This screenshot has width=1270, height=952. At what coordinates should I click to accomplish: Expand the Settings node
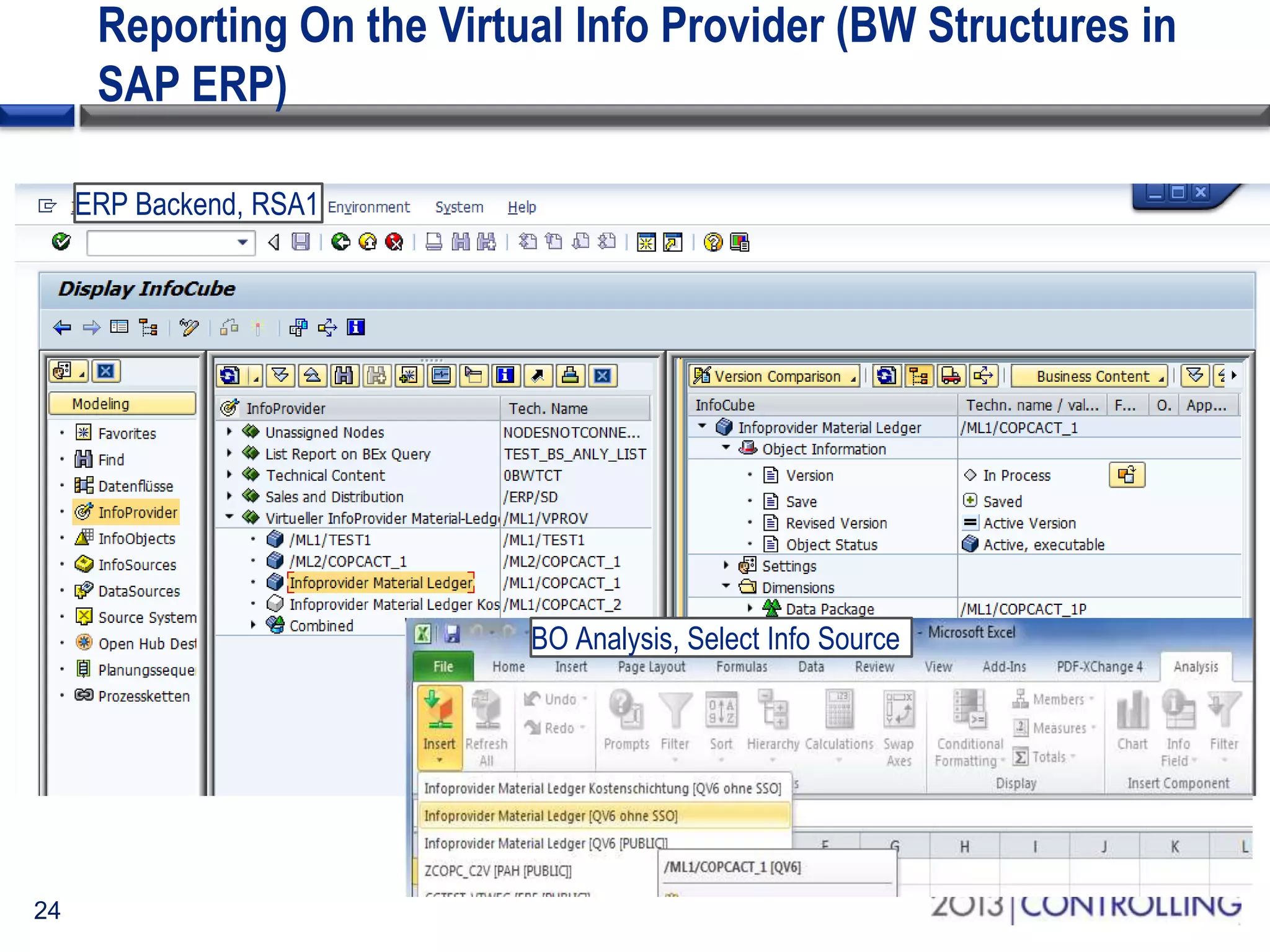click(726, 565)
